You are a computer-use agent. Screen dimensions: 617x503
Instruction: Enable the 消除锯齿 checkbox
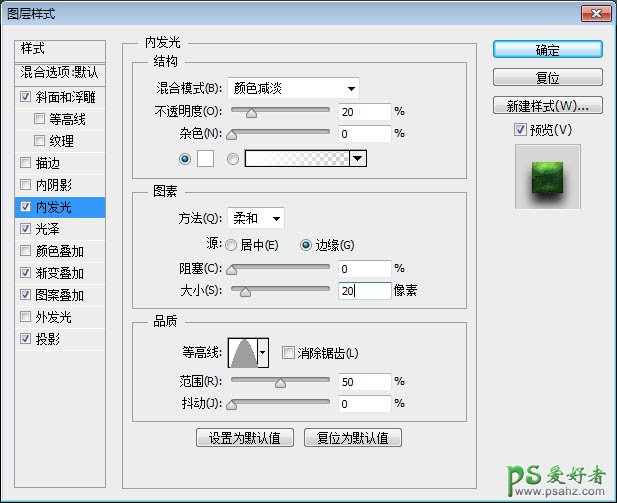coord(288,353)
